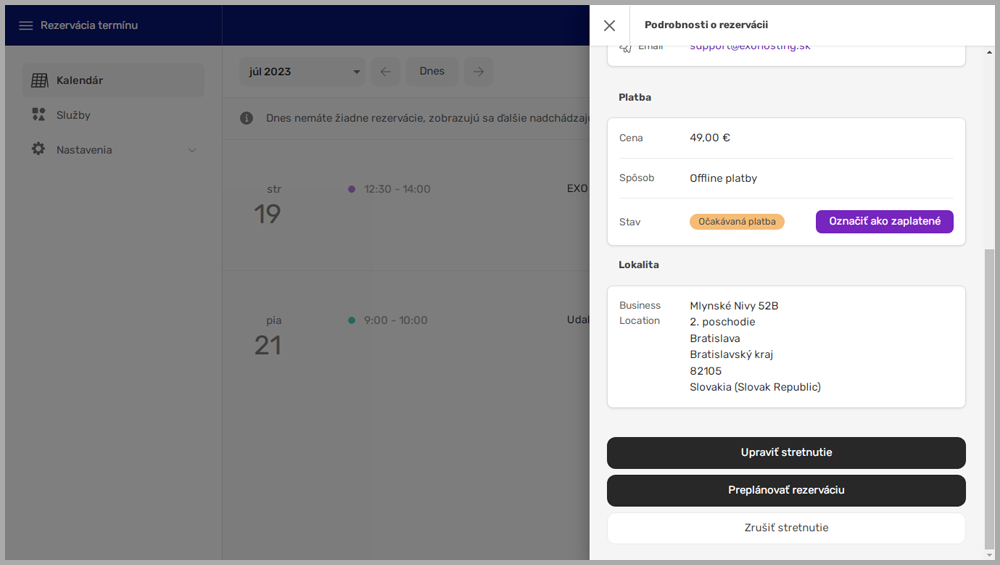Go to next period with right arrow

point(479,72)
